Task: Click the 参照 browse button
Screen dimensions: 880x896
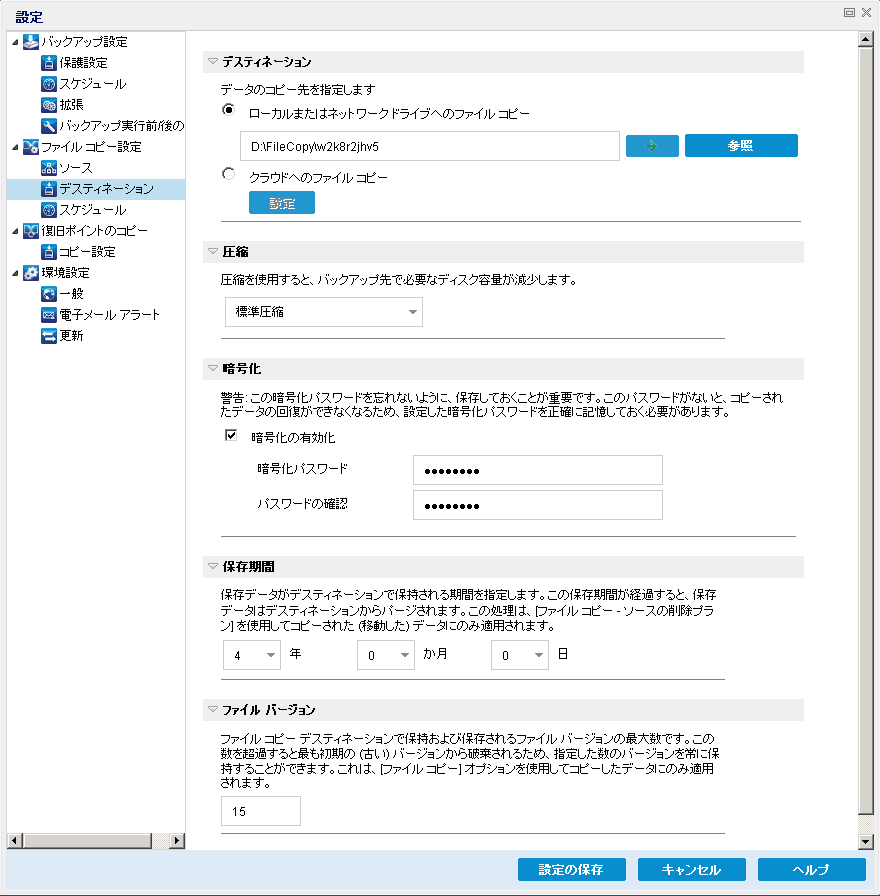Action: 740,145
